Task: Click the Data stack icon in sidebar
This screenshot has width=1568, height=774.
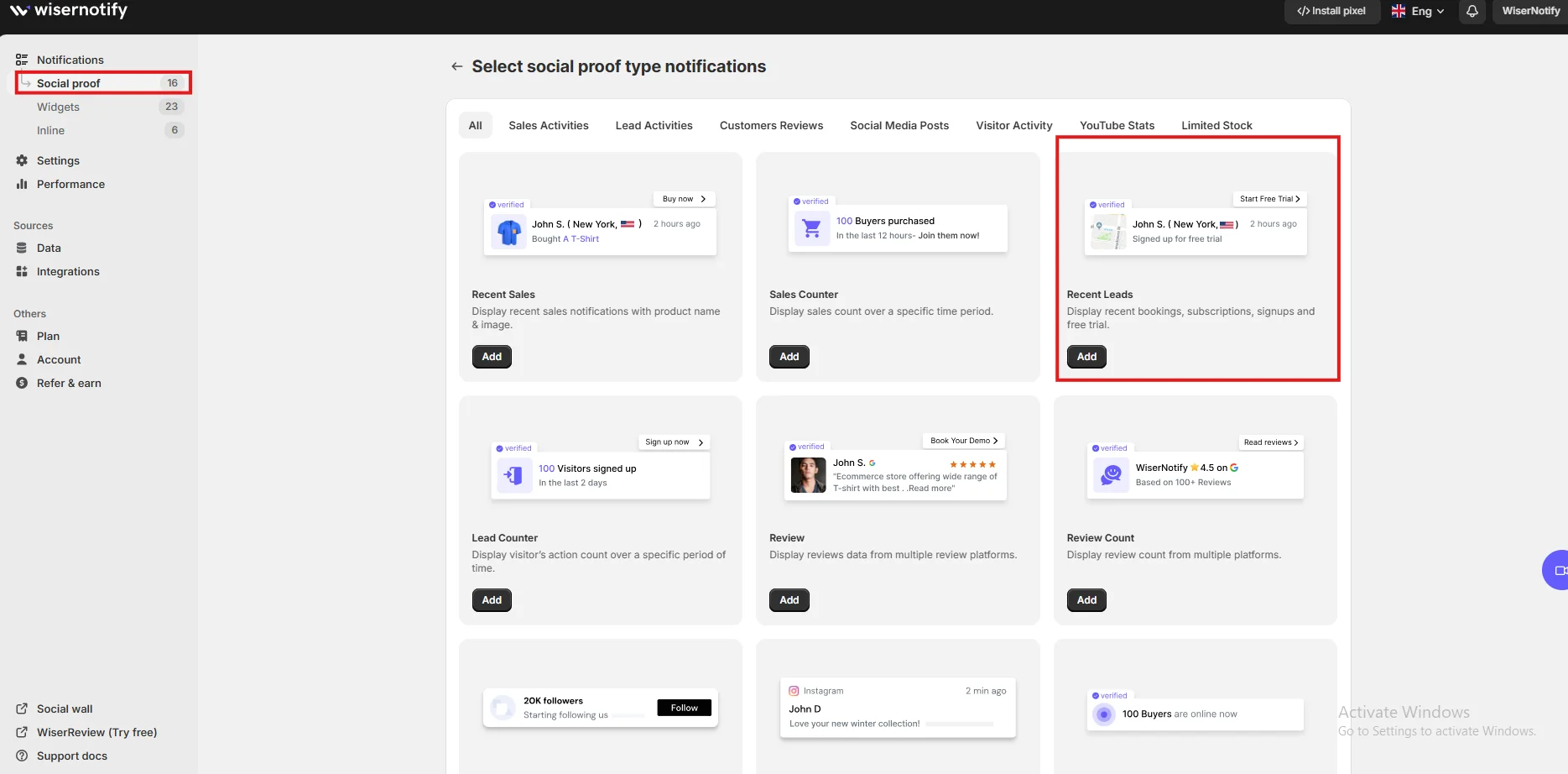Action: coord(22,248)
